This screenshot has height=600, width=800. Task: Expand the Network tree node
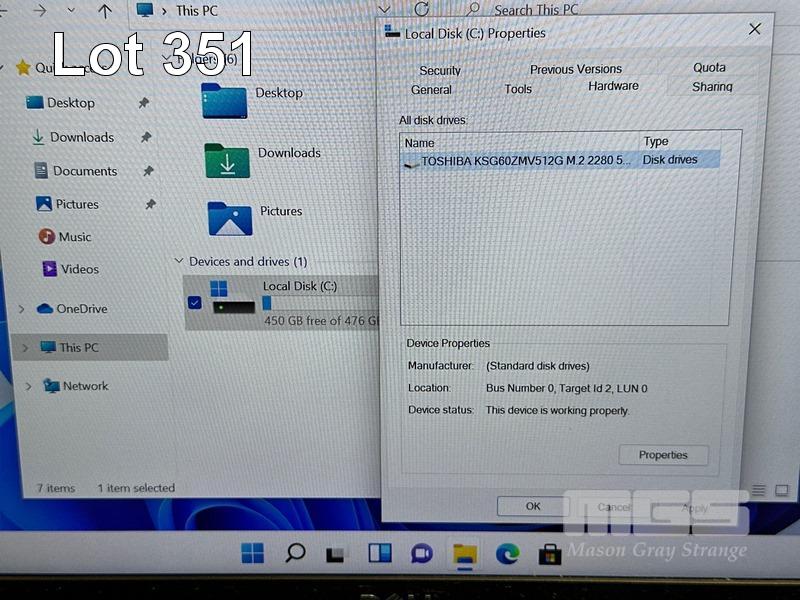(x=27, y=386)
